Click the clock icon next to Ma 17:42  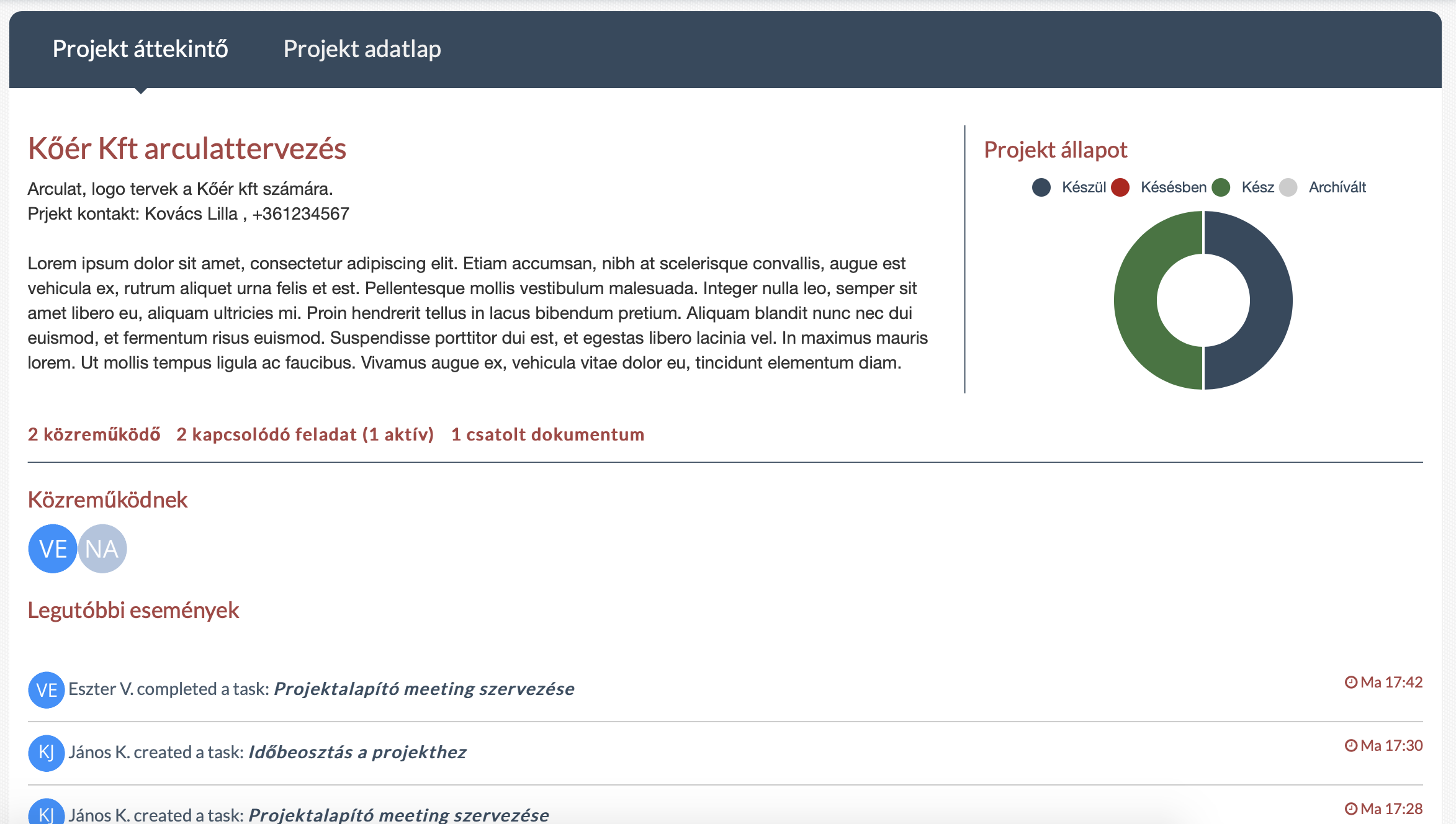1350,683
